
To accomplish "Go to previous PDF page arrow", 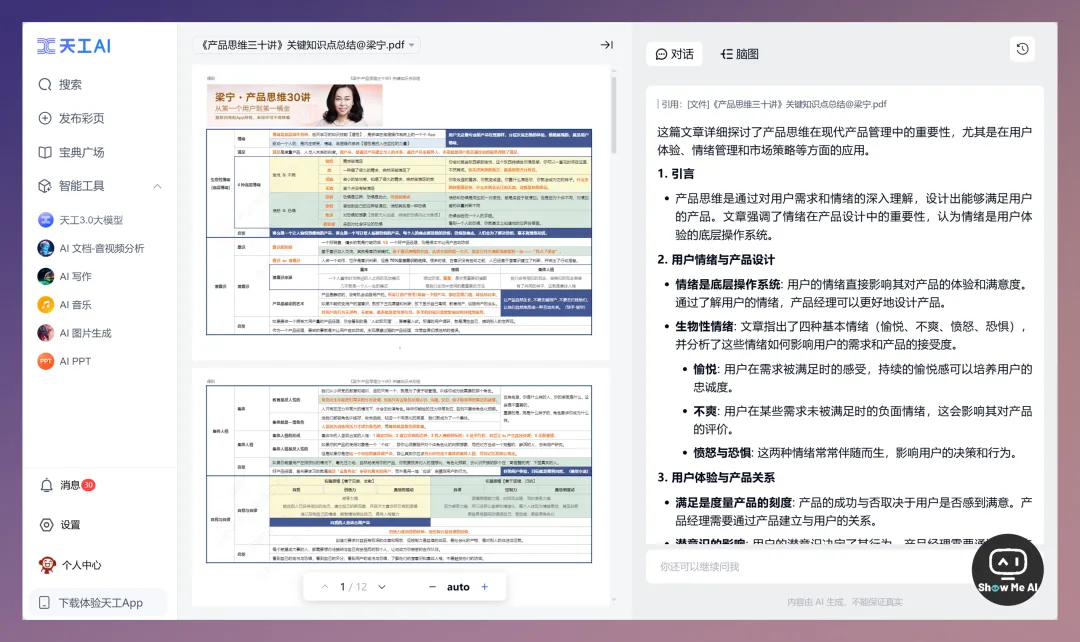I will tap(324, 587).
